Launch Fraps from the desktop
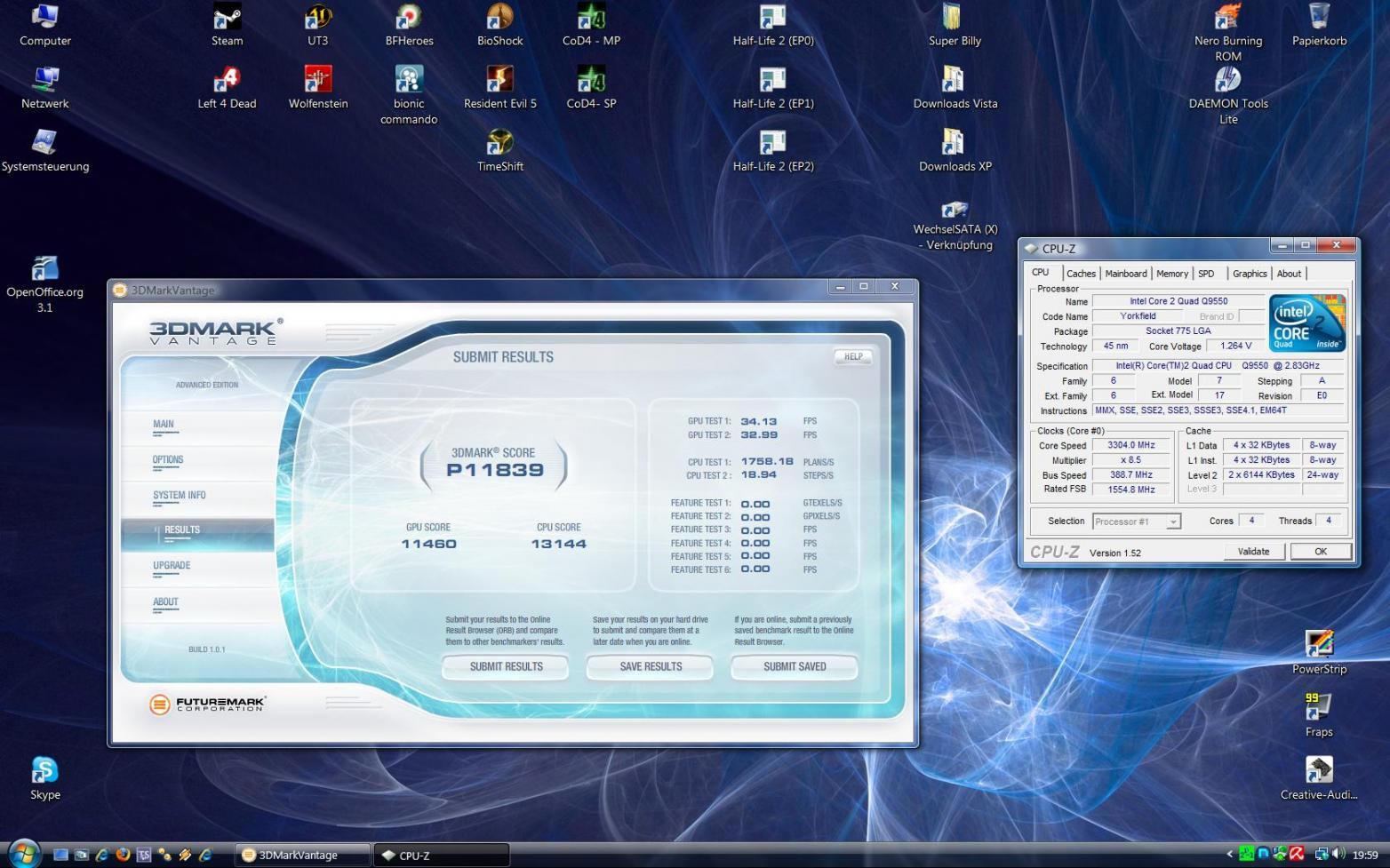Viewport: 1390px width, 868px height. click(x=1319, y=715)
